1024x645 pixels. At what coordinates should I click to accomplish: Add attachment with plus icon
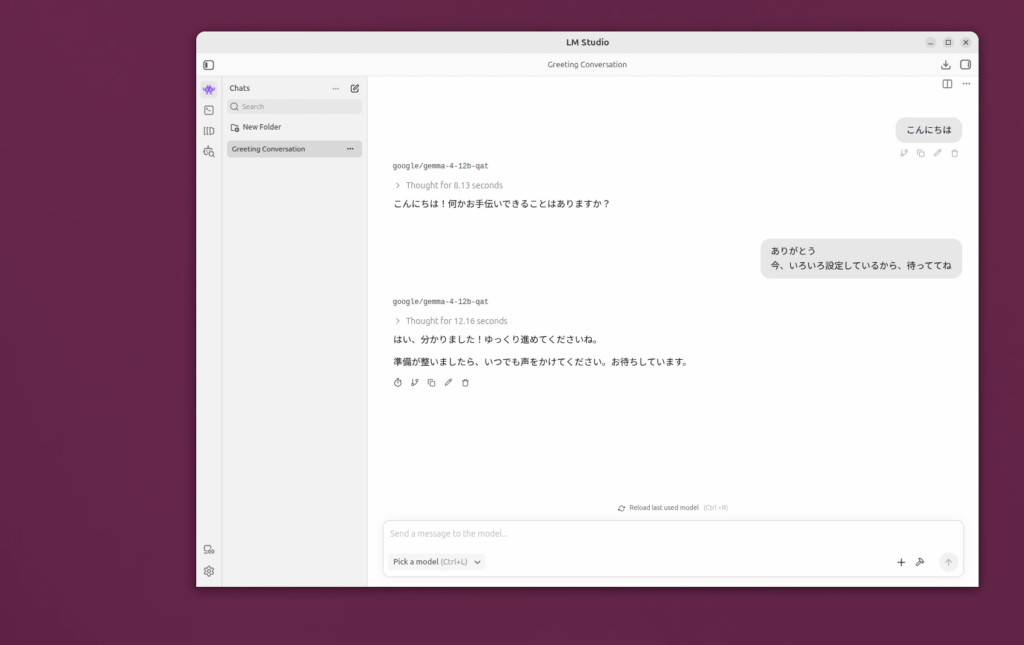click(901, 562)
